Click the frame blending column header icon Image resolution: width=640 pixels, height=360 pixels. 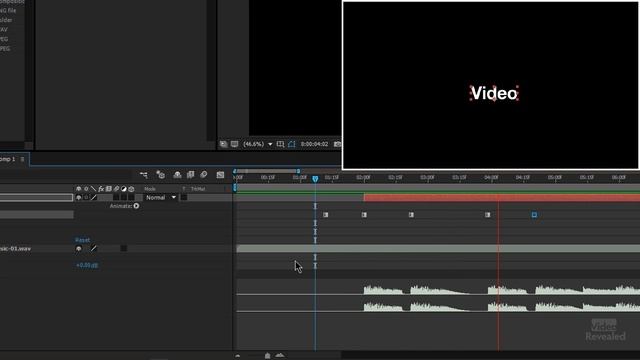[109, 189]
